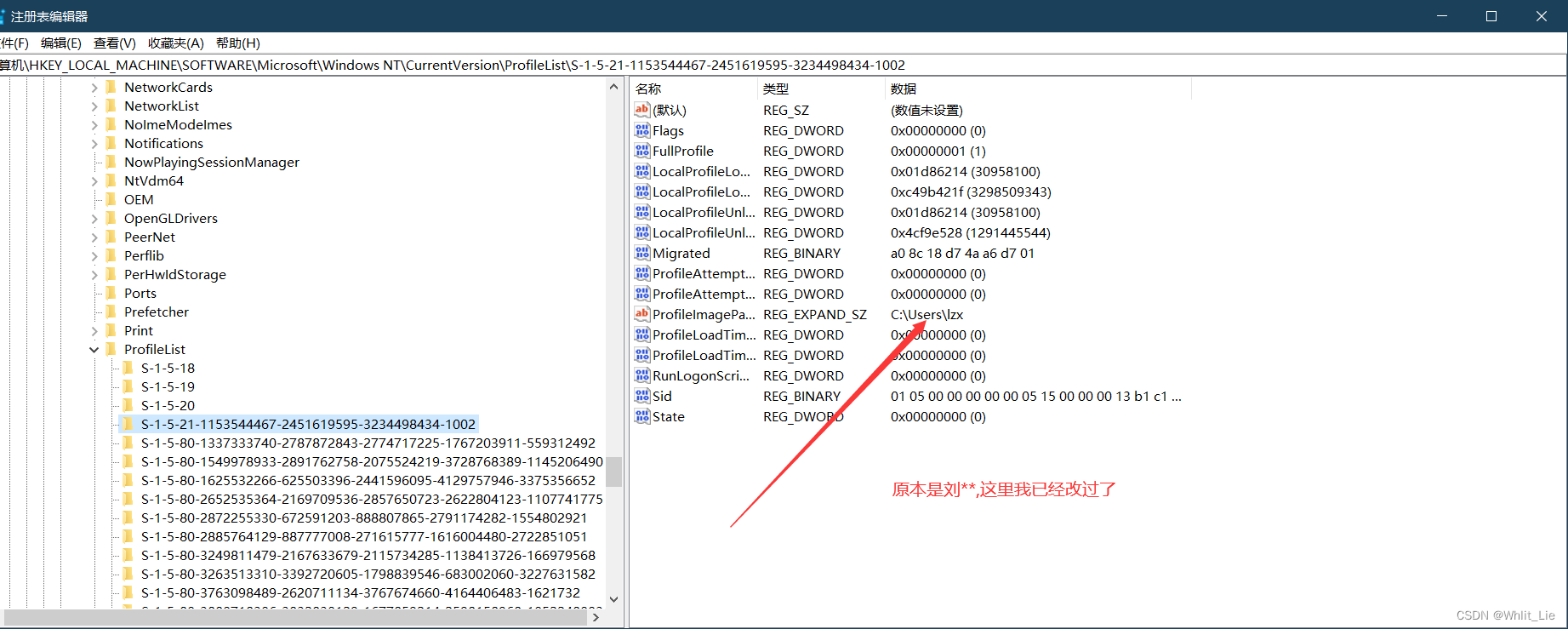Click the tree horizontal scrollbar thumb

pyautogui.click(x=294, y=617)
